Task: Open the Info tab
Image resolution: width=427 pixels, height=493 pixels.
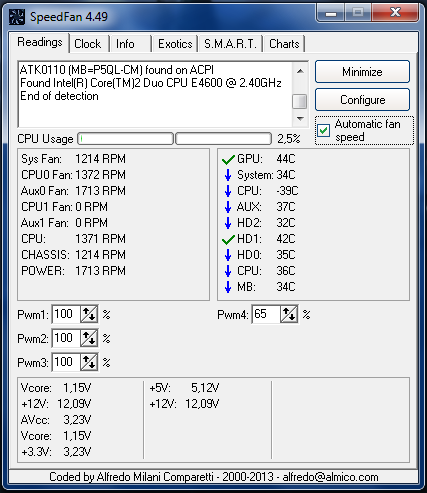Action: click(x=125, y=44)
